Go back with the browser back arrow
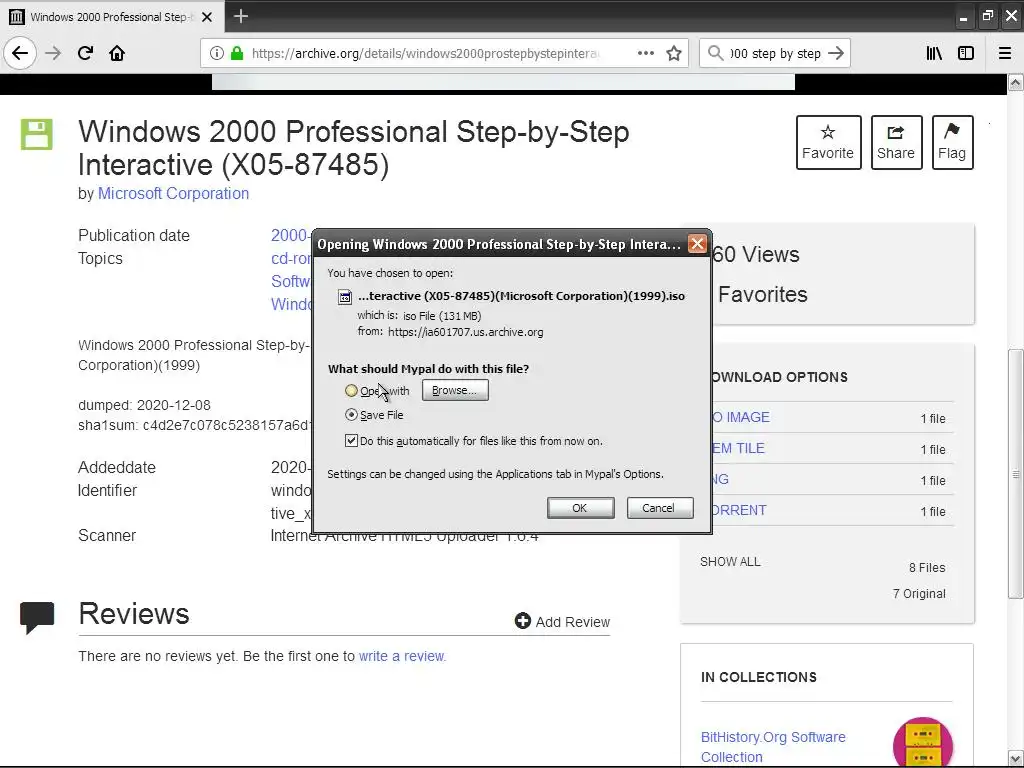This screenshot has height=768, width=1024. 20,53
